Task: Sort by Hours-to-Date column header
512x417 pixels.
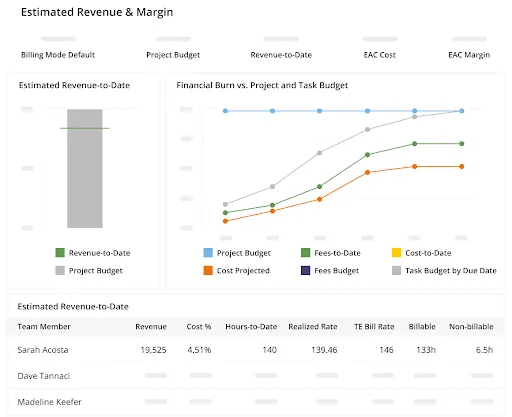Action: 251,327
